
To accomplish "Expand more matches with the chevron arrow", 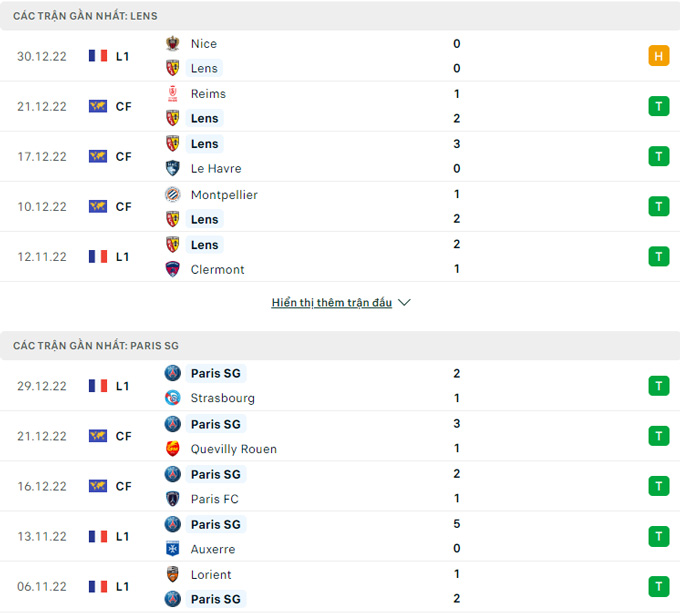I will (404, 303).
